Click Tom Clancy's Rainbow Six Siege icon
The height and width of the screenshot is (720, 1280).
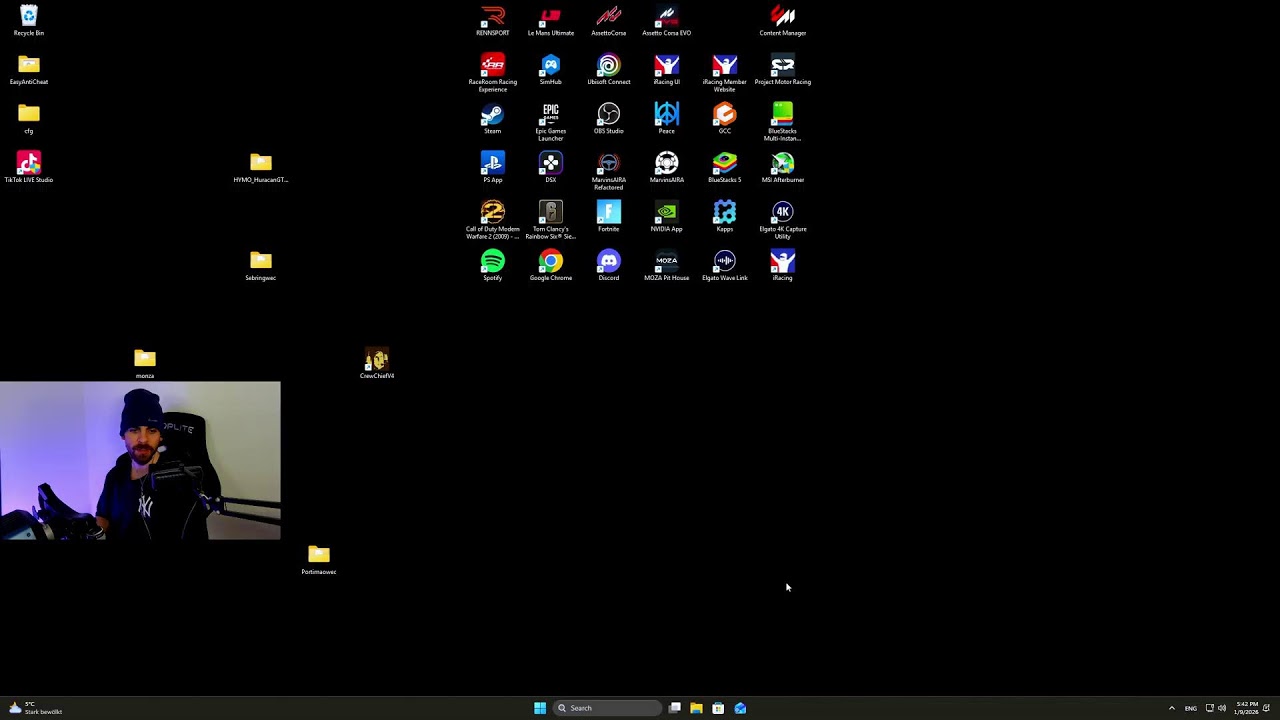[x=550, y=220]
